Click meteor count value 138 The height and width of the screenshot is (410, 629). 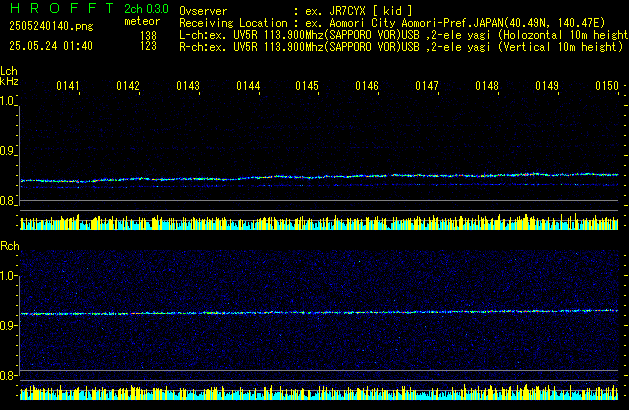pyautogui.click(x=148, y=36)
